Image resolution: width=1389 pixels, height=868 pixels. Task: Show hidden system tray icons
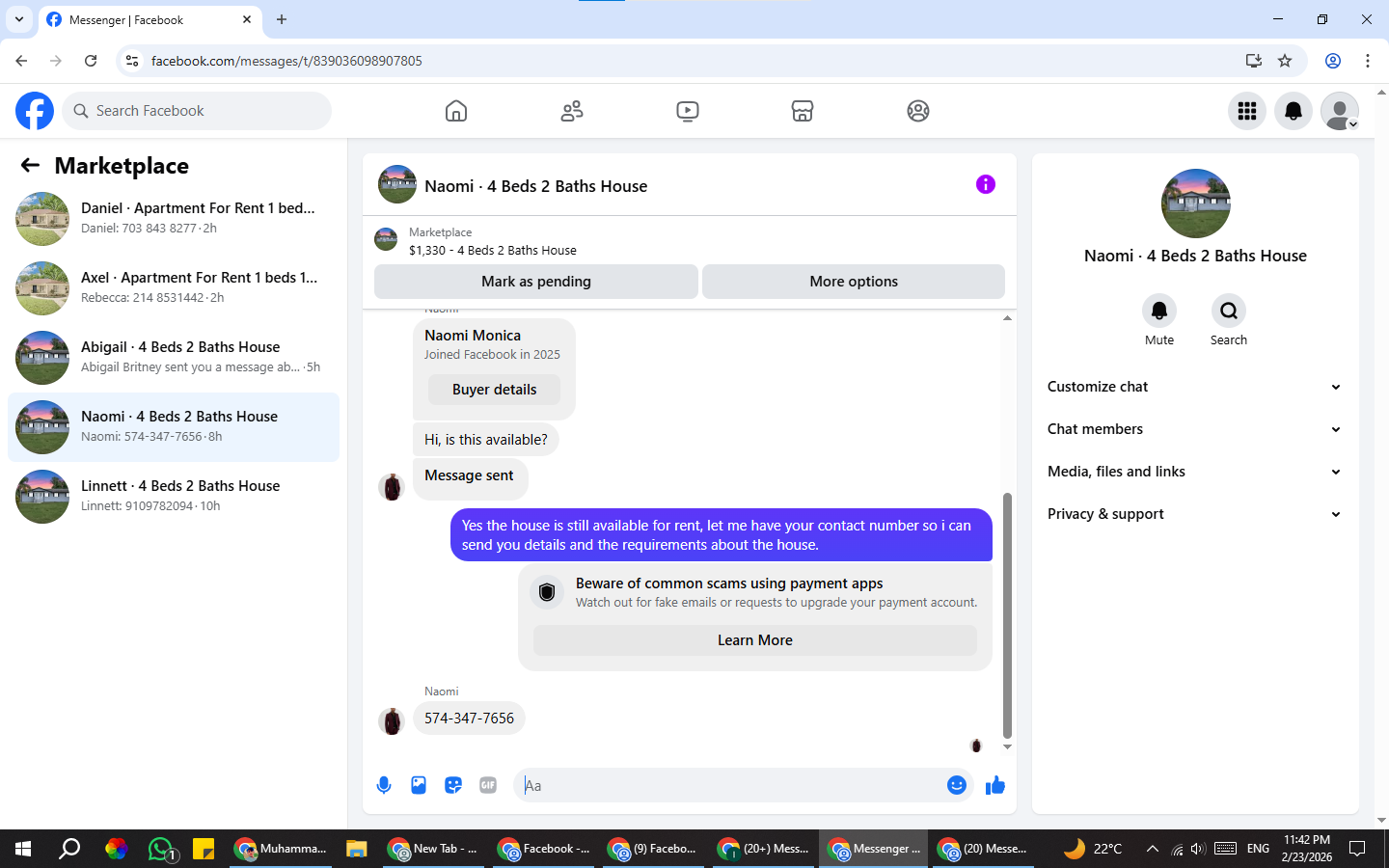pos(1152,849)
